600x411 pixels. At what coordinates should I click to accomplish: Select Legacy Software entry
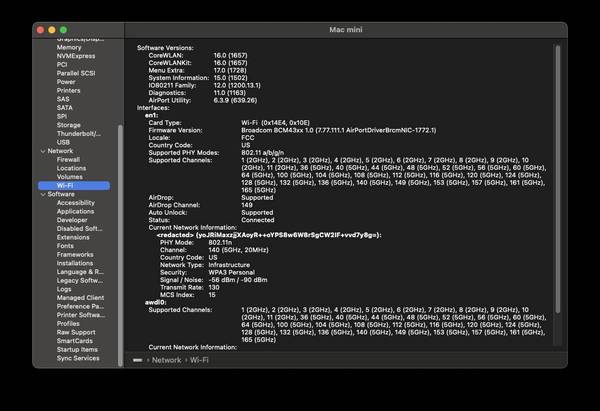coord(80,281)
